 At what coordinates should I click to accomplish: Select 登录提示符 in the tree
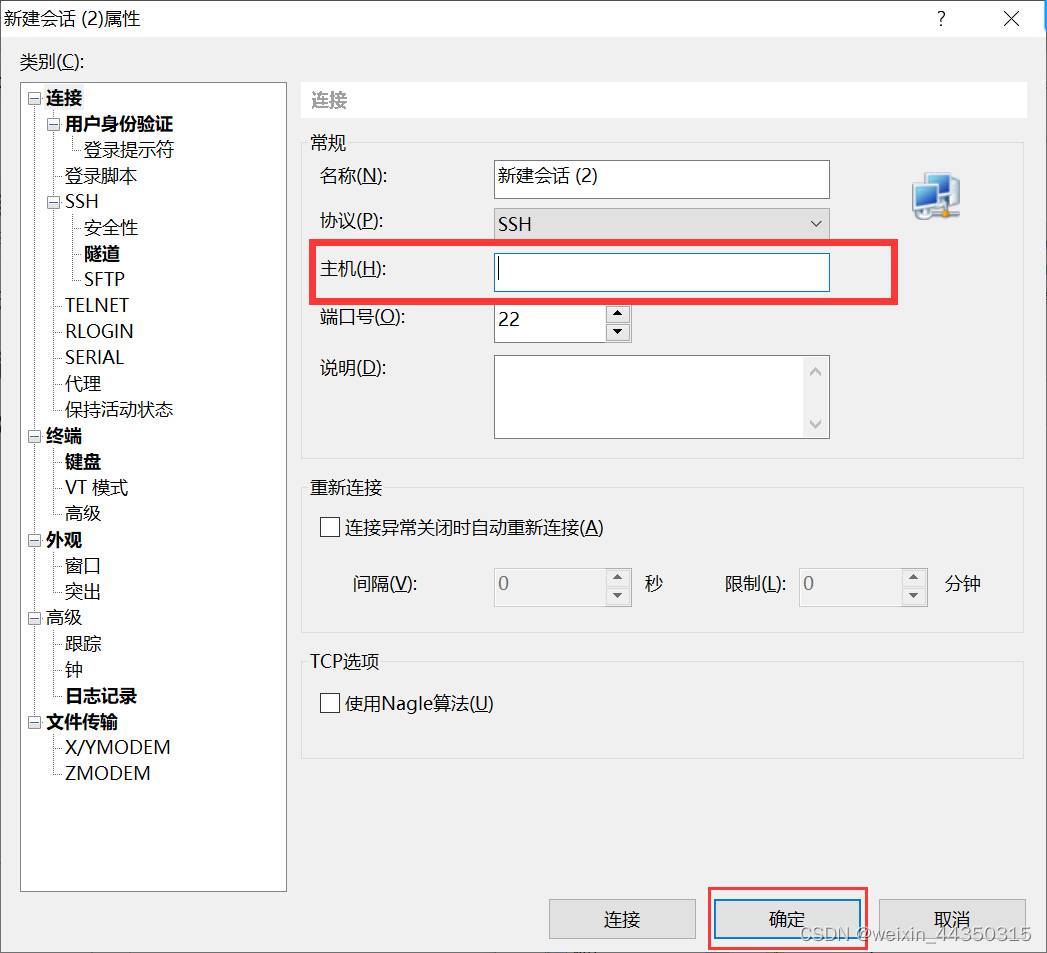(x=128, y=150)
